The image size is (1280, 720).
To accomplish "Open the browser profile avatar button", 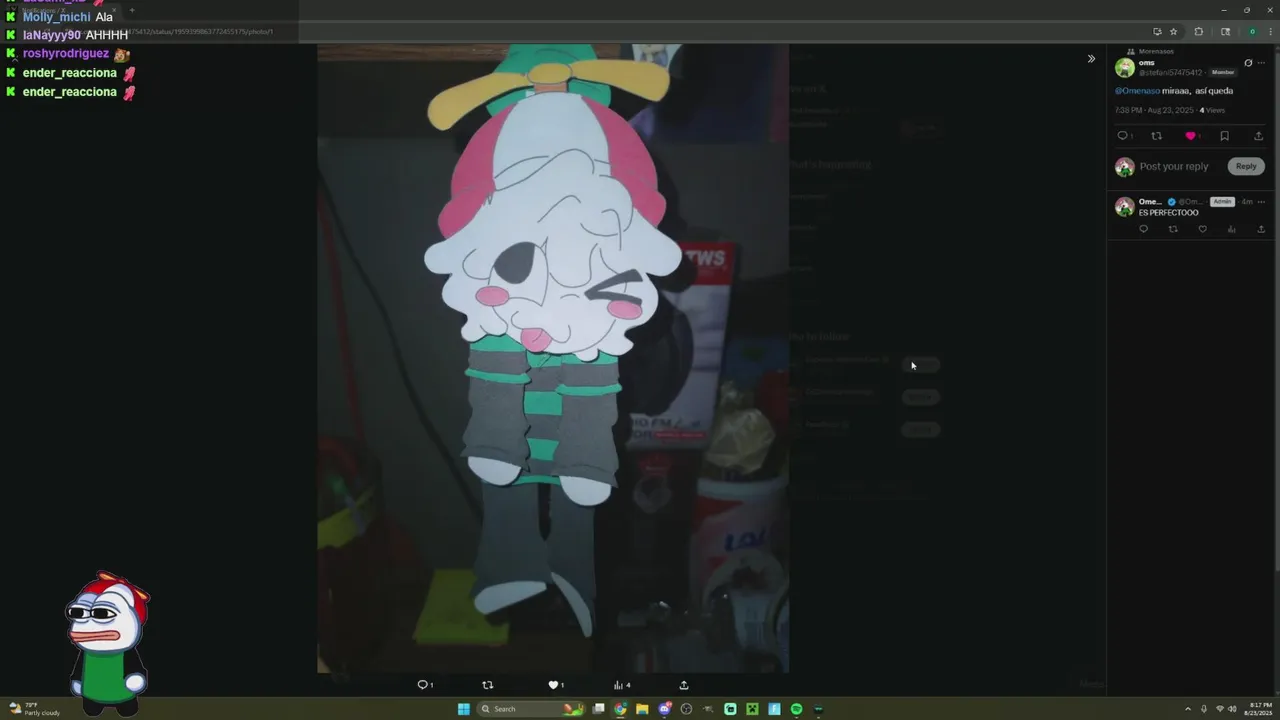I will 1252,31.
